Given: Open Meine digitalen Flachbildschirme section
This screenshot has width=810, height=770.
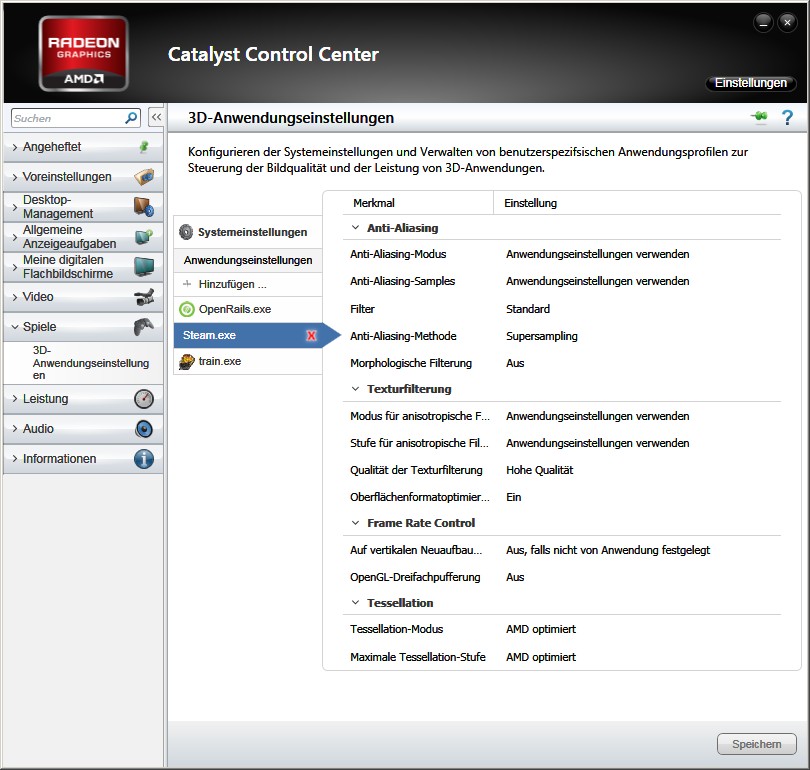Looking at the screenshot, I should 83,266.
